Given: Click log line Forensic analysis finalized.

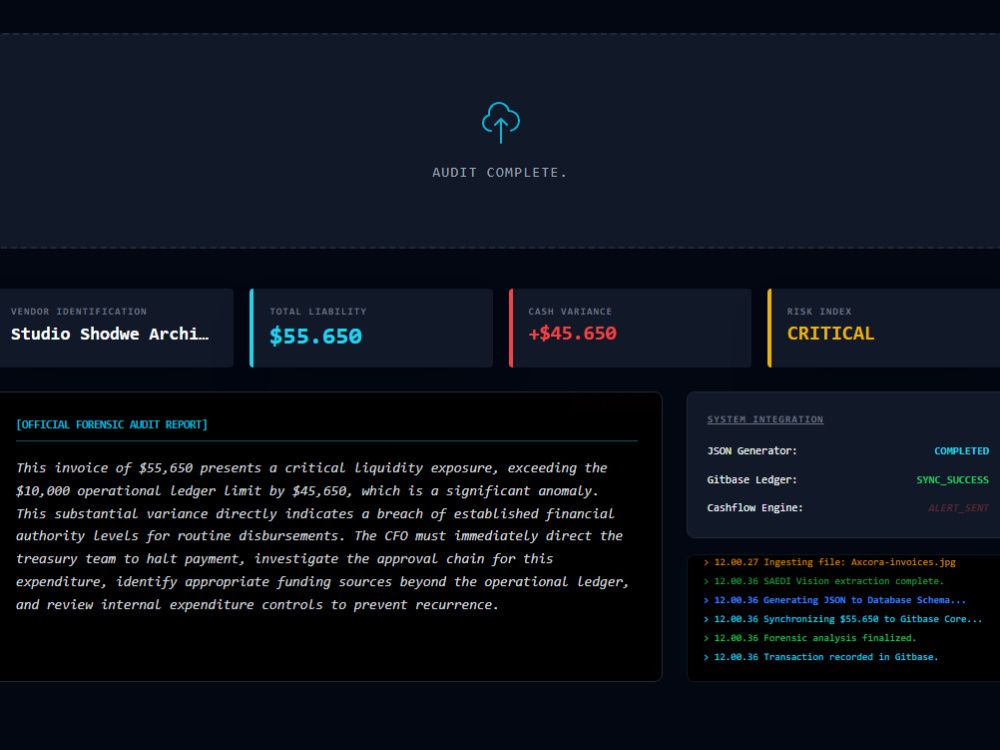Looking at the screenshot, I should coord(809,638).
